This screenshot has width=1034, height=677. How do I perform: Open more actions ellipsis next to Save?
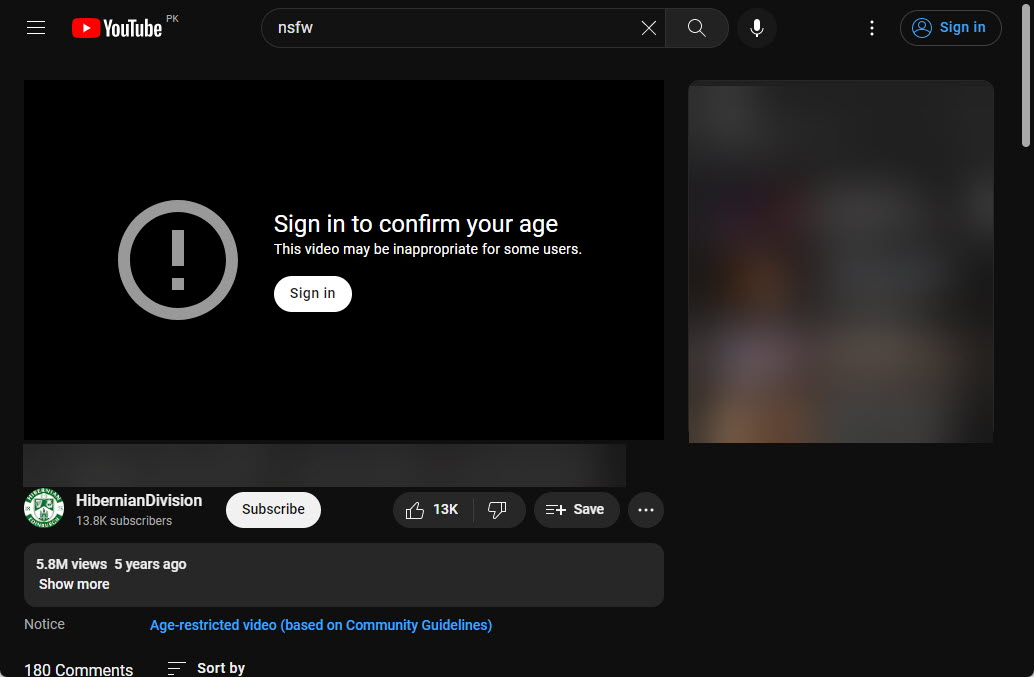646,510
